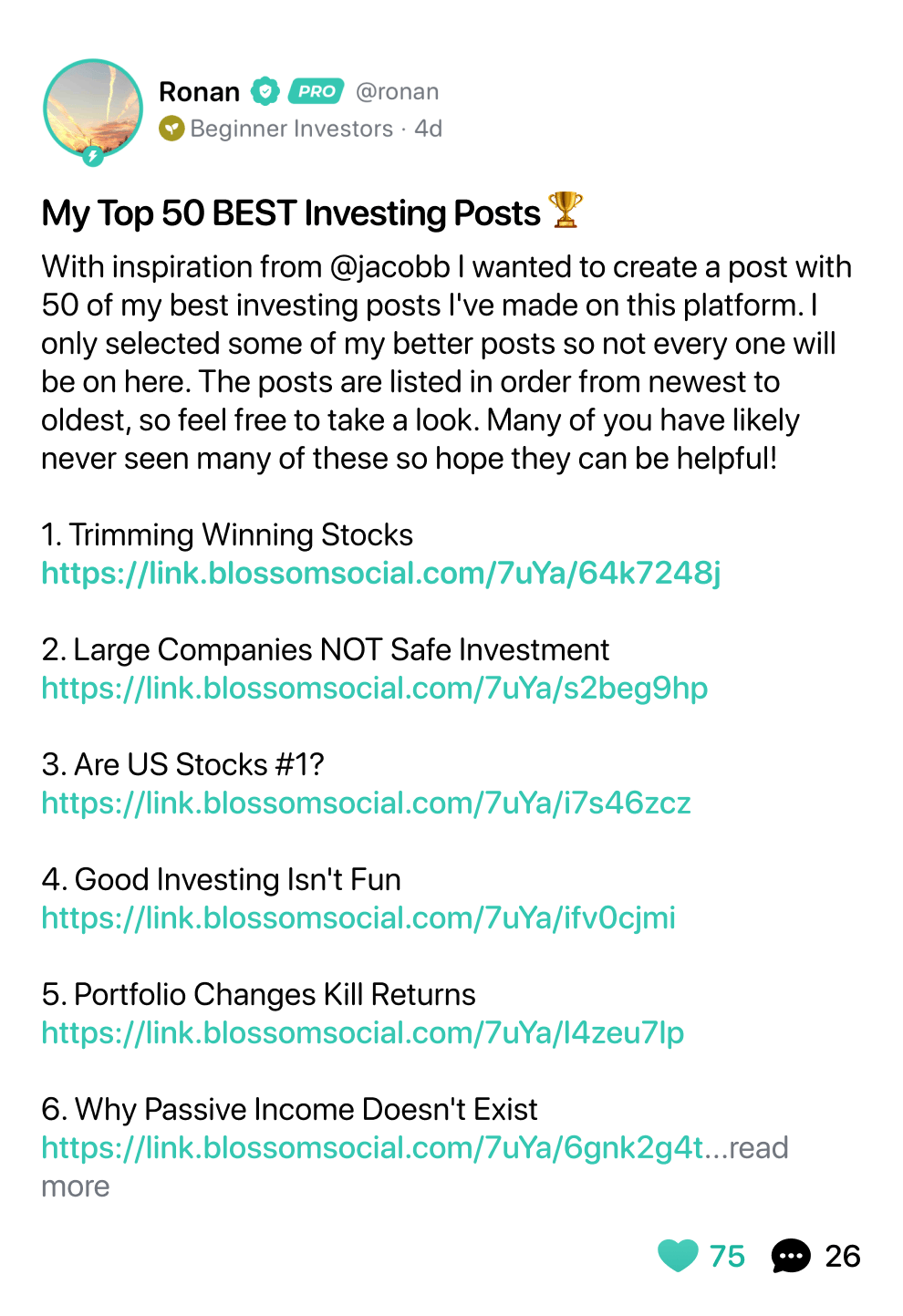Tap the lightning bolt badge on avatar

click(x=93, y=156)
